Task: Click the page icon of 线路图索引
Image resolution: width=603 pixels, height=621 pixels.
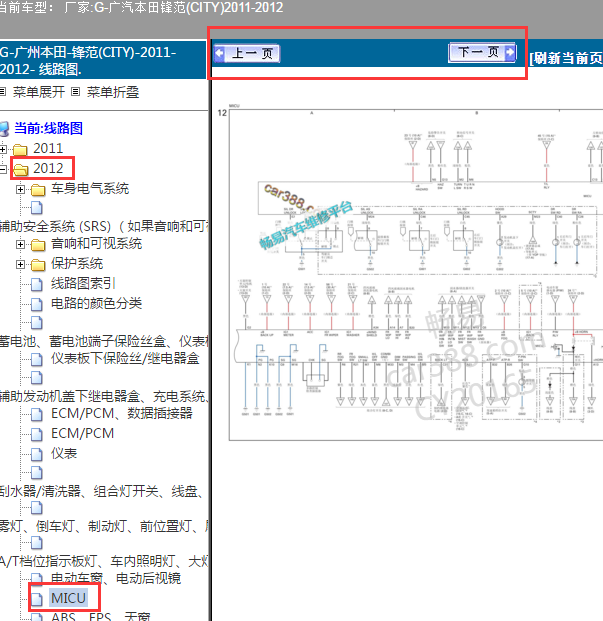Action: point(37,284)
